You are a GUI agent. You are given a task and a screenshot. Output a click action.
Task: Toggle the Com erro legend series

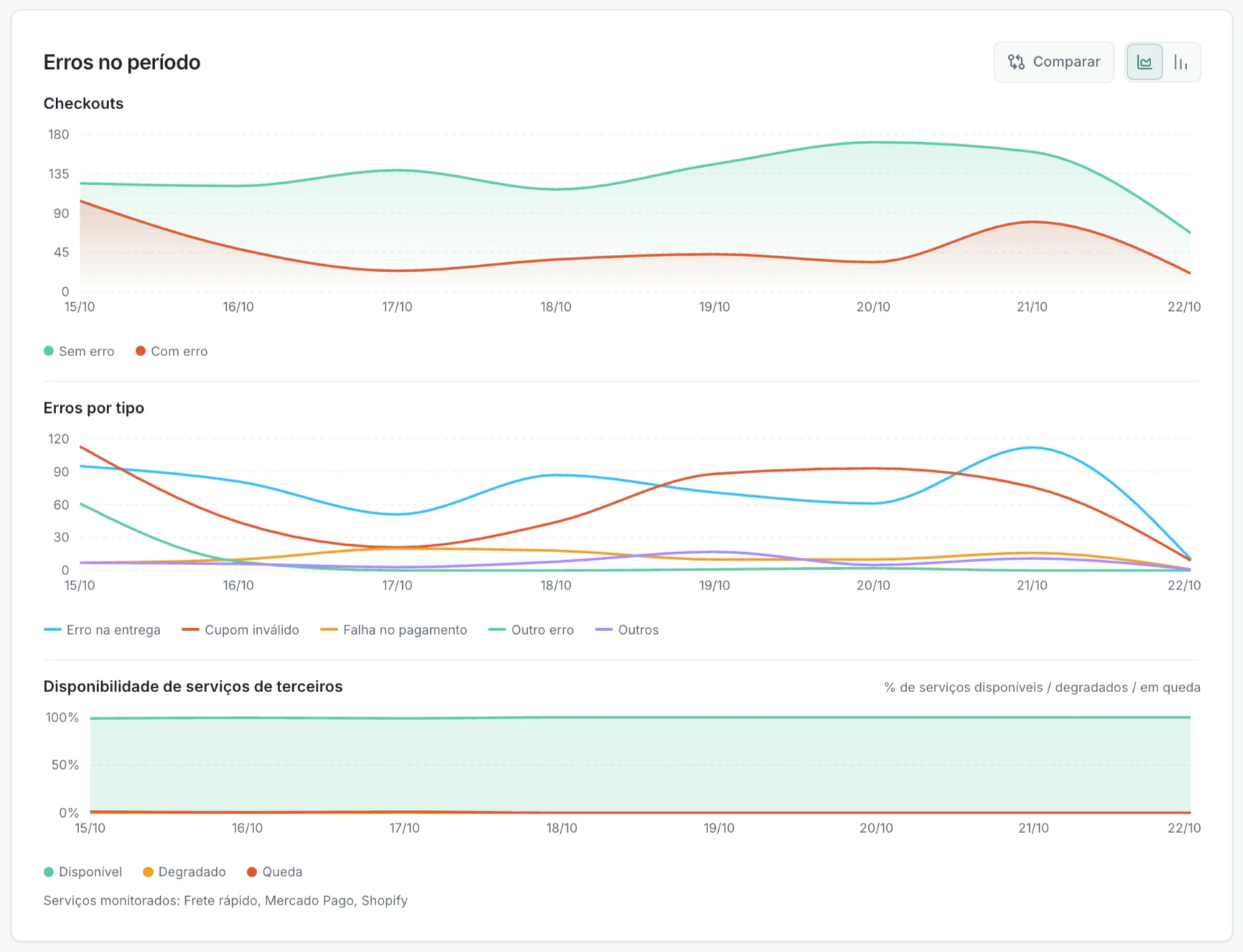coord(172,351)
